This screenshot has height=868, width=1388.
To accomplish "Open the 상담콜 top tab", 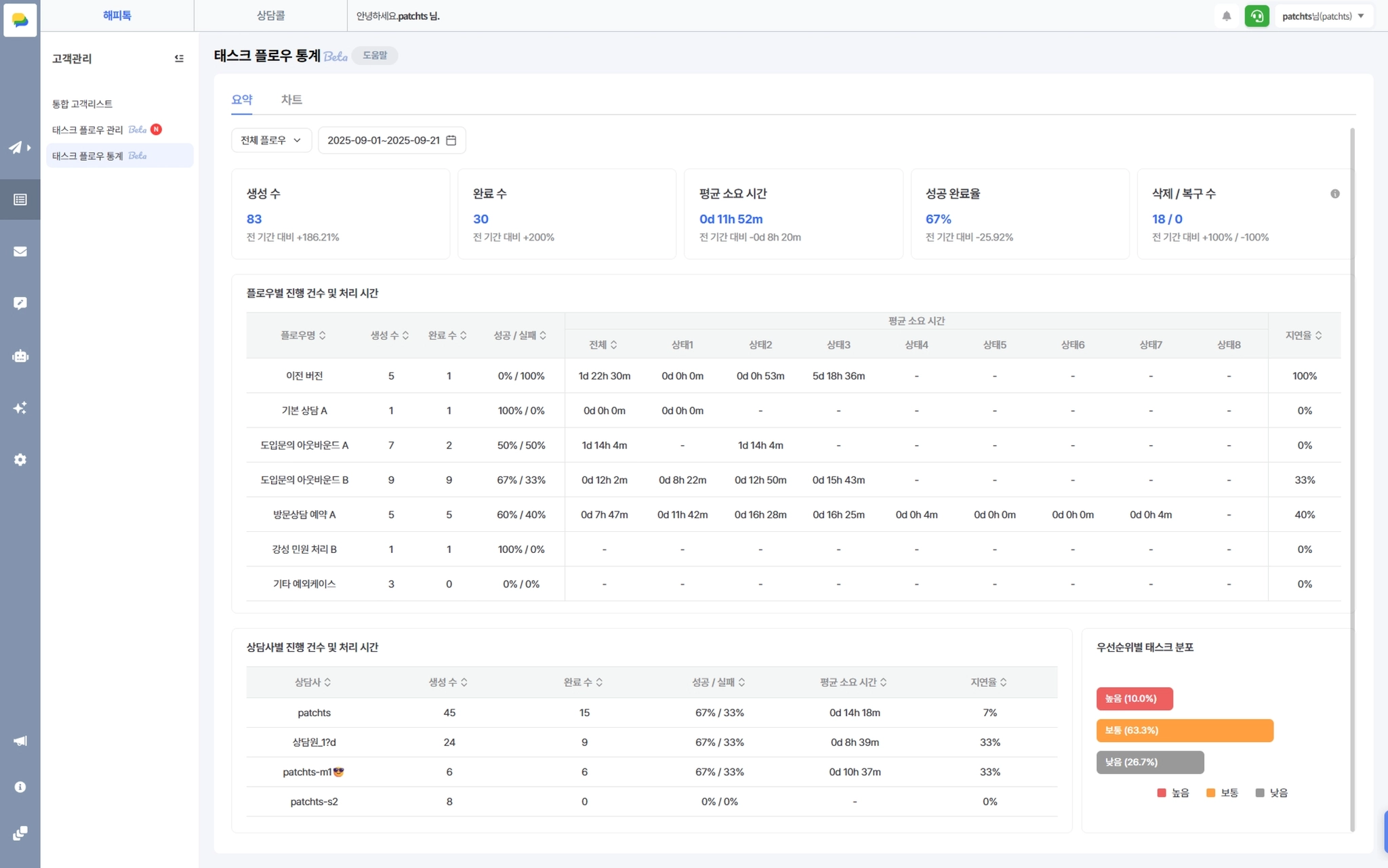I will pos(270,16).
